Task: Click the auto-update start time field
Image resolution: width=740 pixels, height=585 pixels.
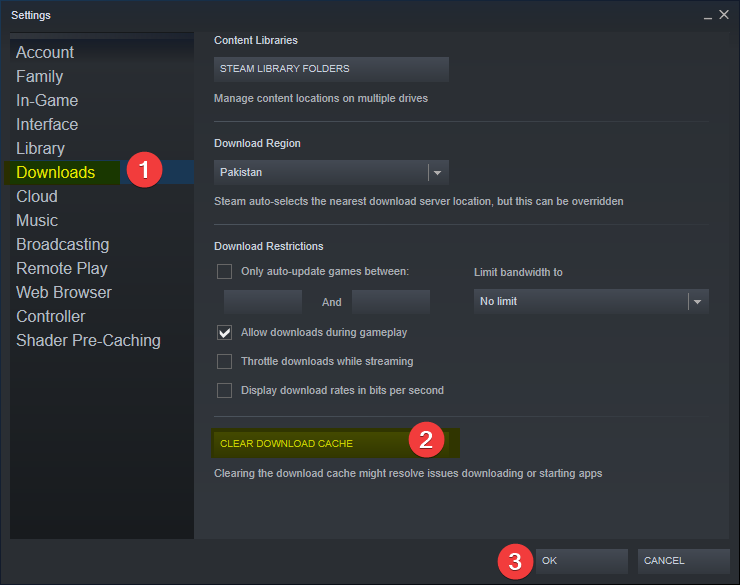Action: [263, 302]
